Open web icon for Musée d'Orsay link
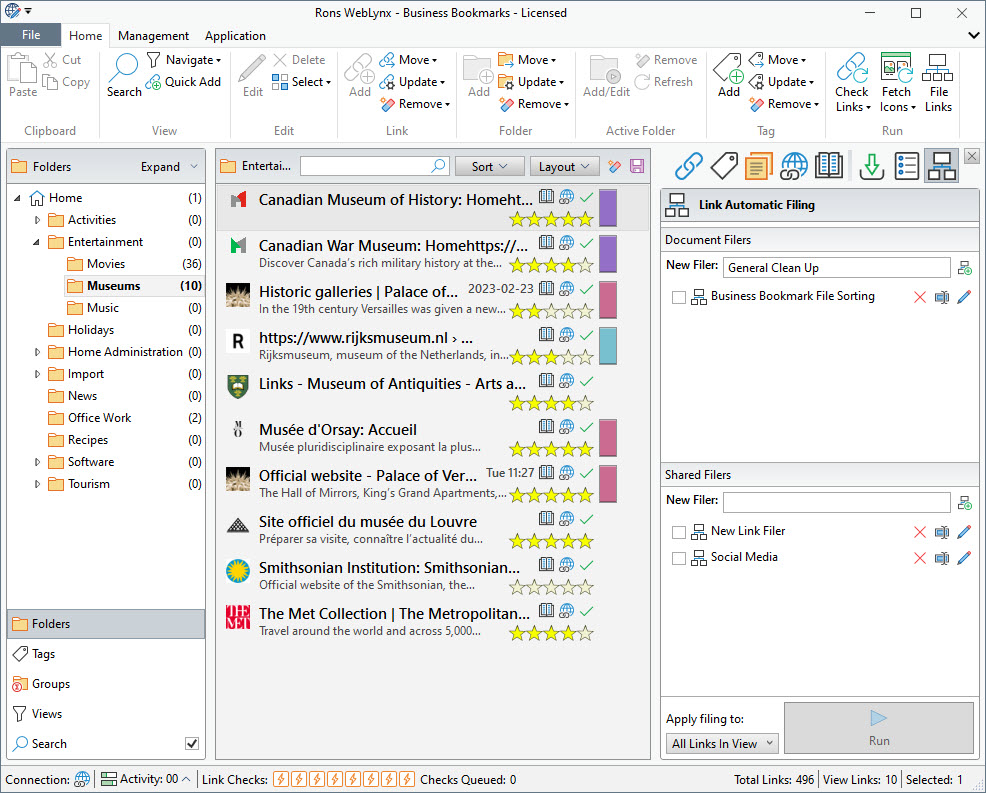 pos(567,426)
